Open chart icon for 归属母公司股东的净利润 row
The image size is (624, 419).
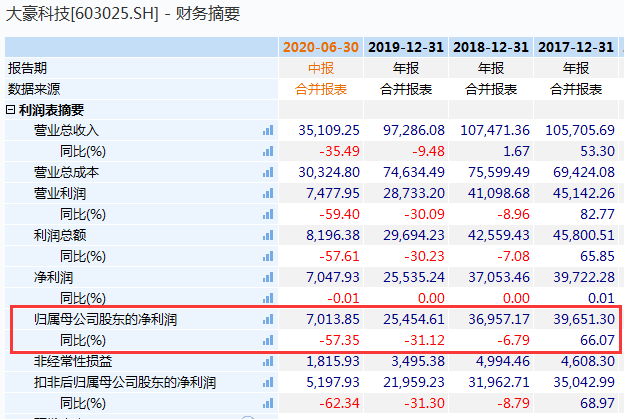268,319
